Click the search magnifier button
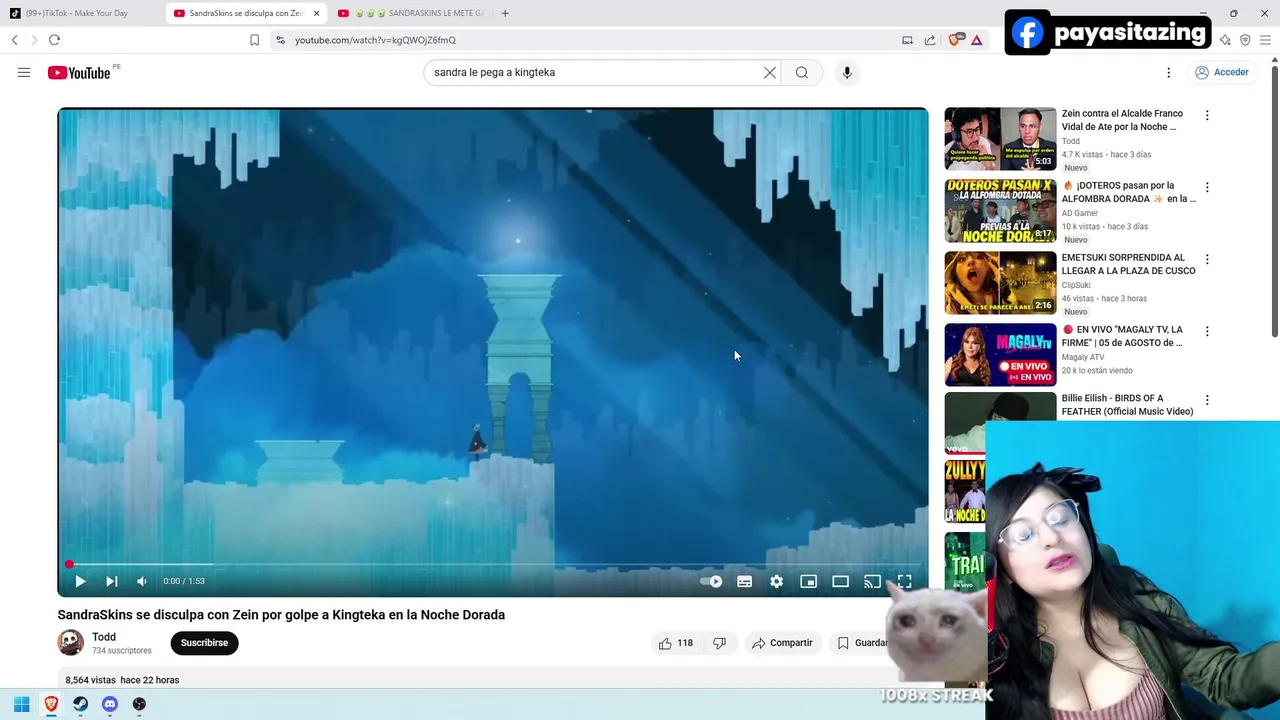 tap(802, 72)
